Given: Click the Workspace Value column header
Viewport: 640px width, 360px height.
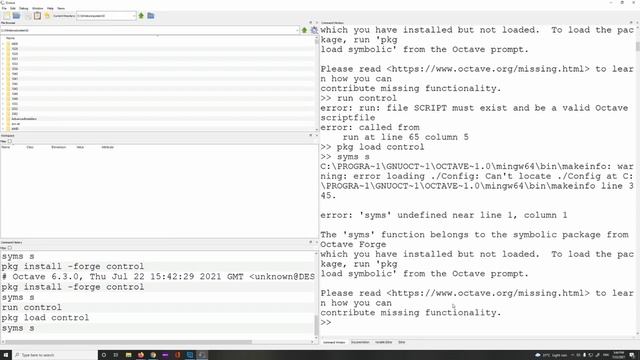Looking at the screenshot, I should pos(80,147).
